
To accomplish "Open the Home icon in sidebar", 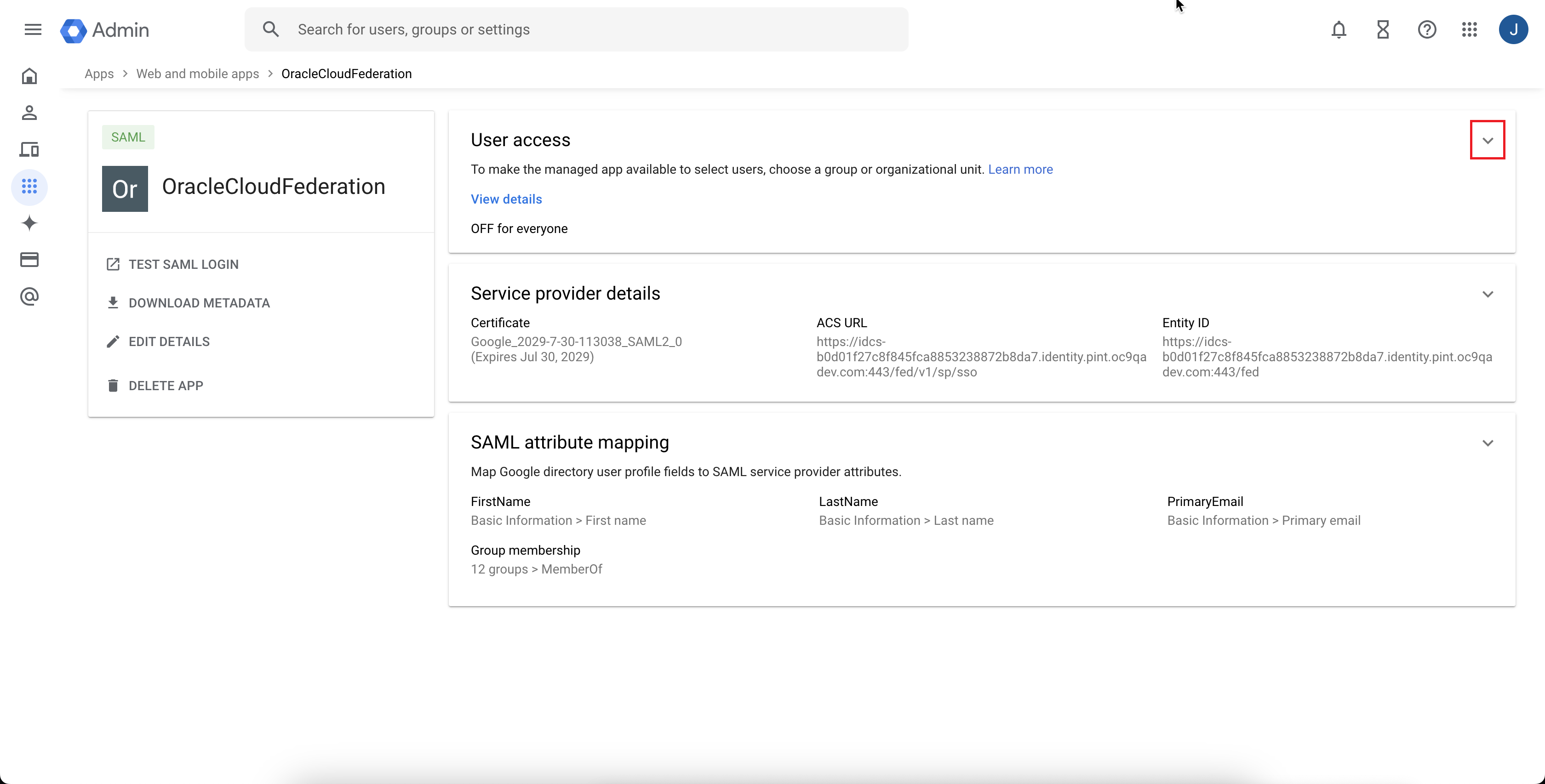I will coord(29,76).
